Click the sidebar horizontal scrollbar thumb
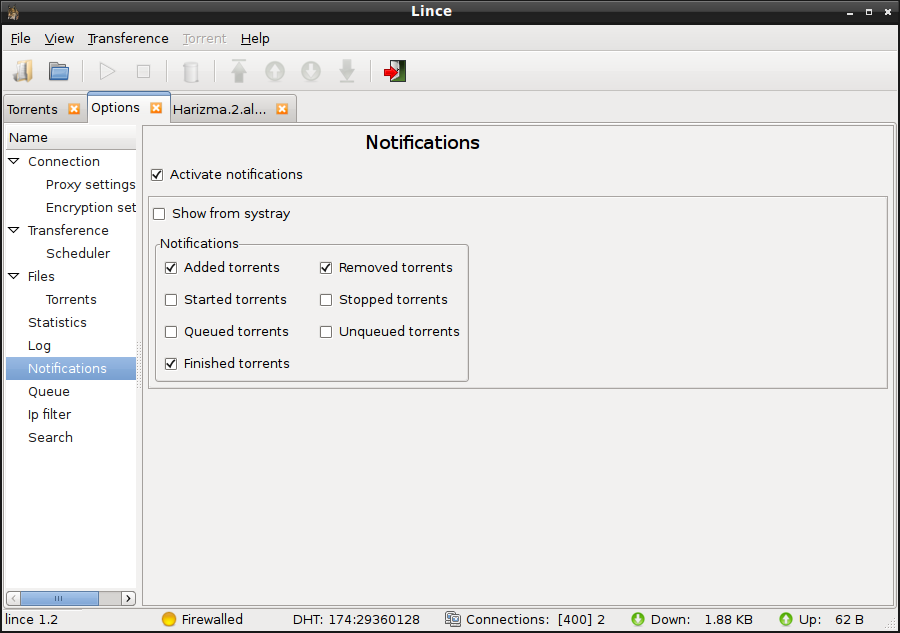The width and height of the screenshot is (900, 633). point(59,599)
